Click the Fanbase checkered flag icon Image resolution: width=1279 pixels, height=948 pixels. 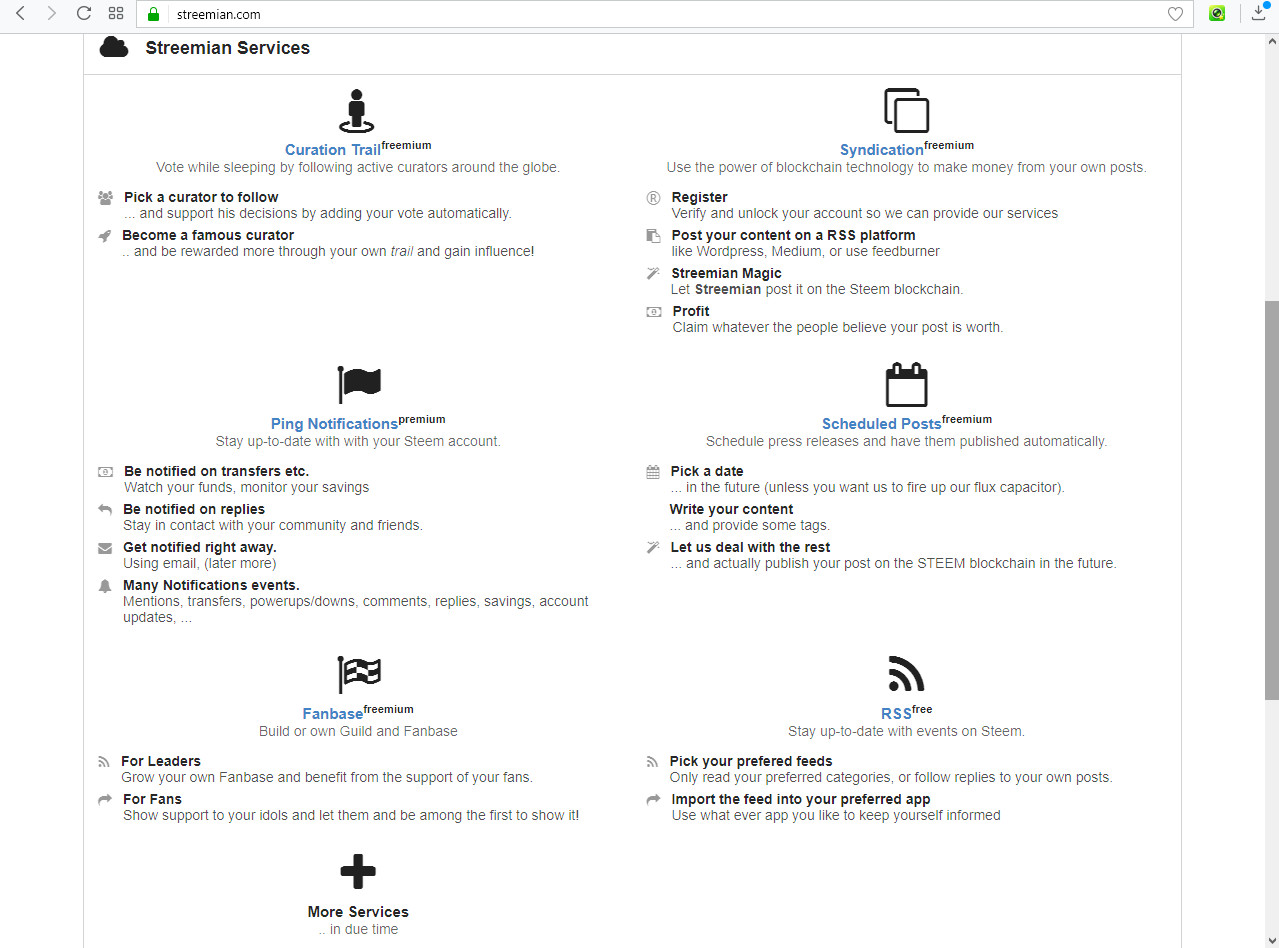coord(359,675)
